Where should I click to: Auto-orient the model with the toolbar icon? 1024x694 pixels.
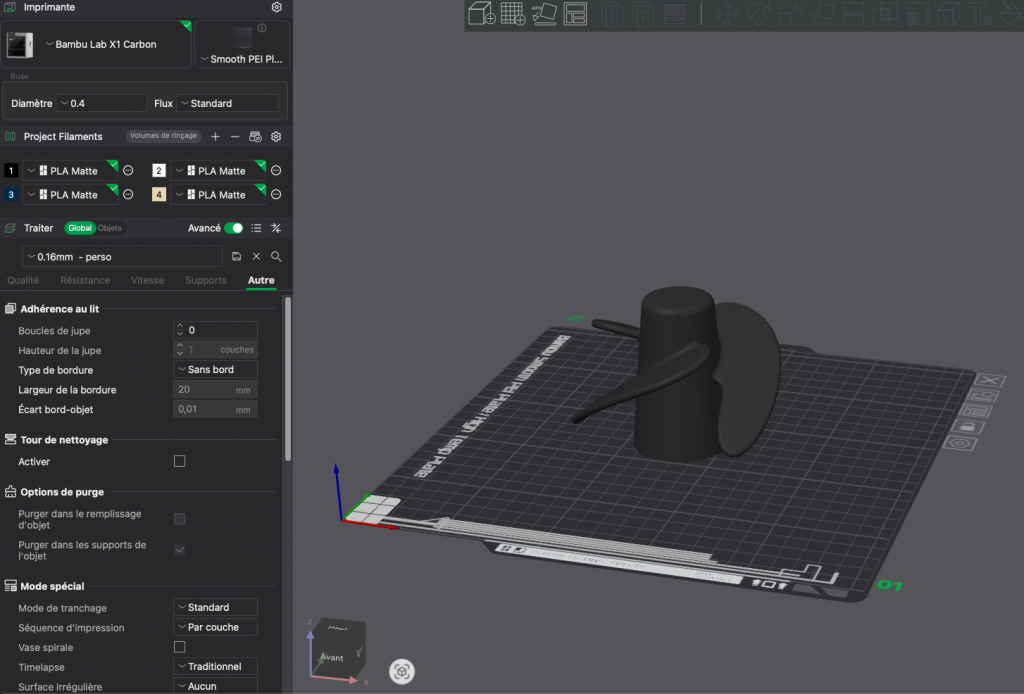coord(544,14)
